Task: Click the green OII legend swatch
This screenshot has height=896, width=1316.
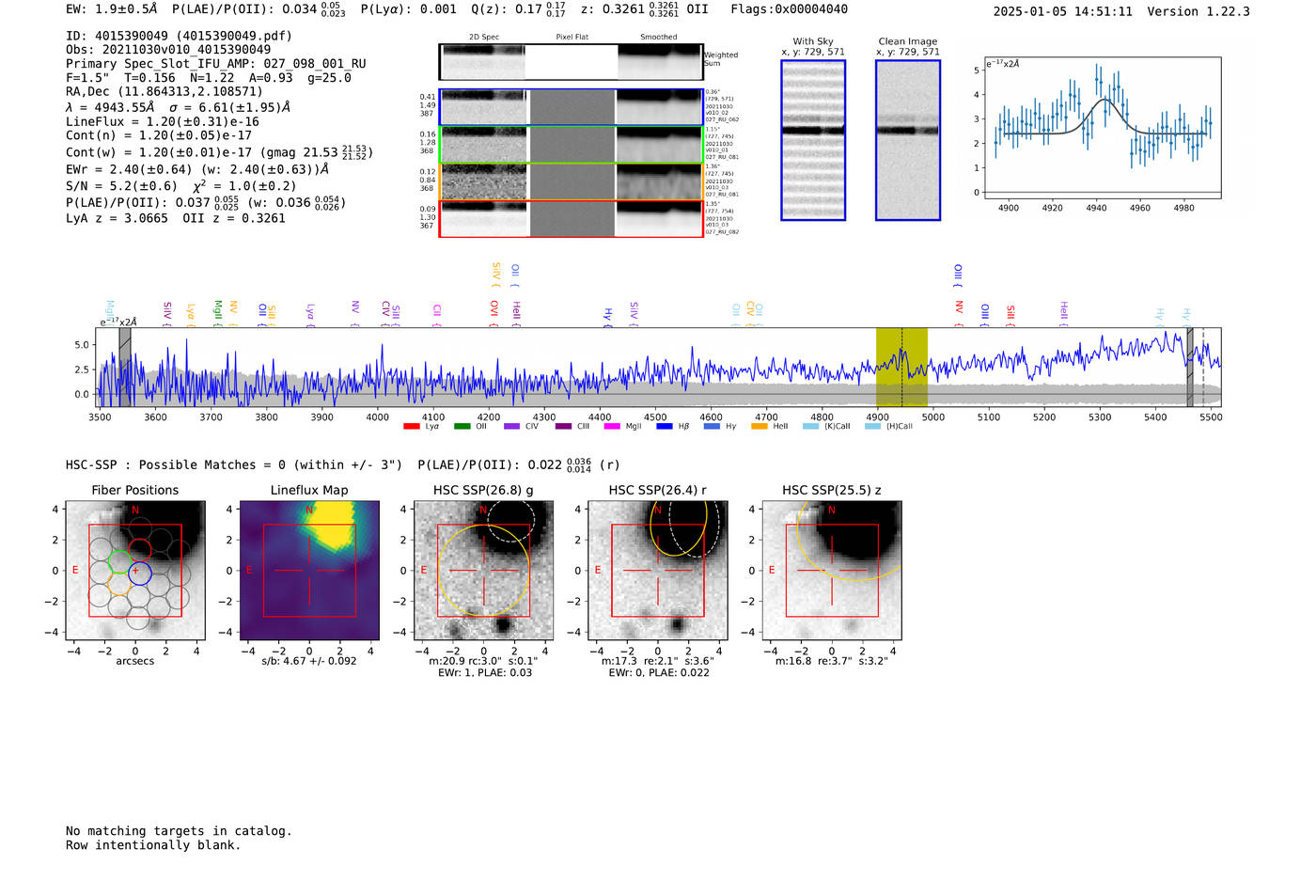Action: (462, 427)
